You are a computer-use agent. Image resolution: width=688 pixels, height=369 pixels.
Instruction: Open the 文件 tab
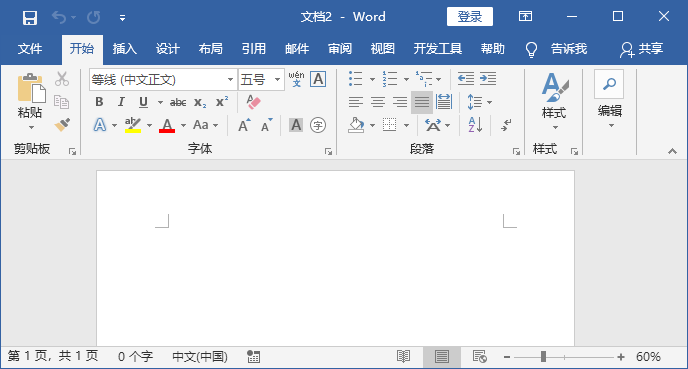pyautogui.click(x=30, y=49)
